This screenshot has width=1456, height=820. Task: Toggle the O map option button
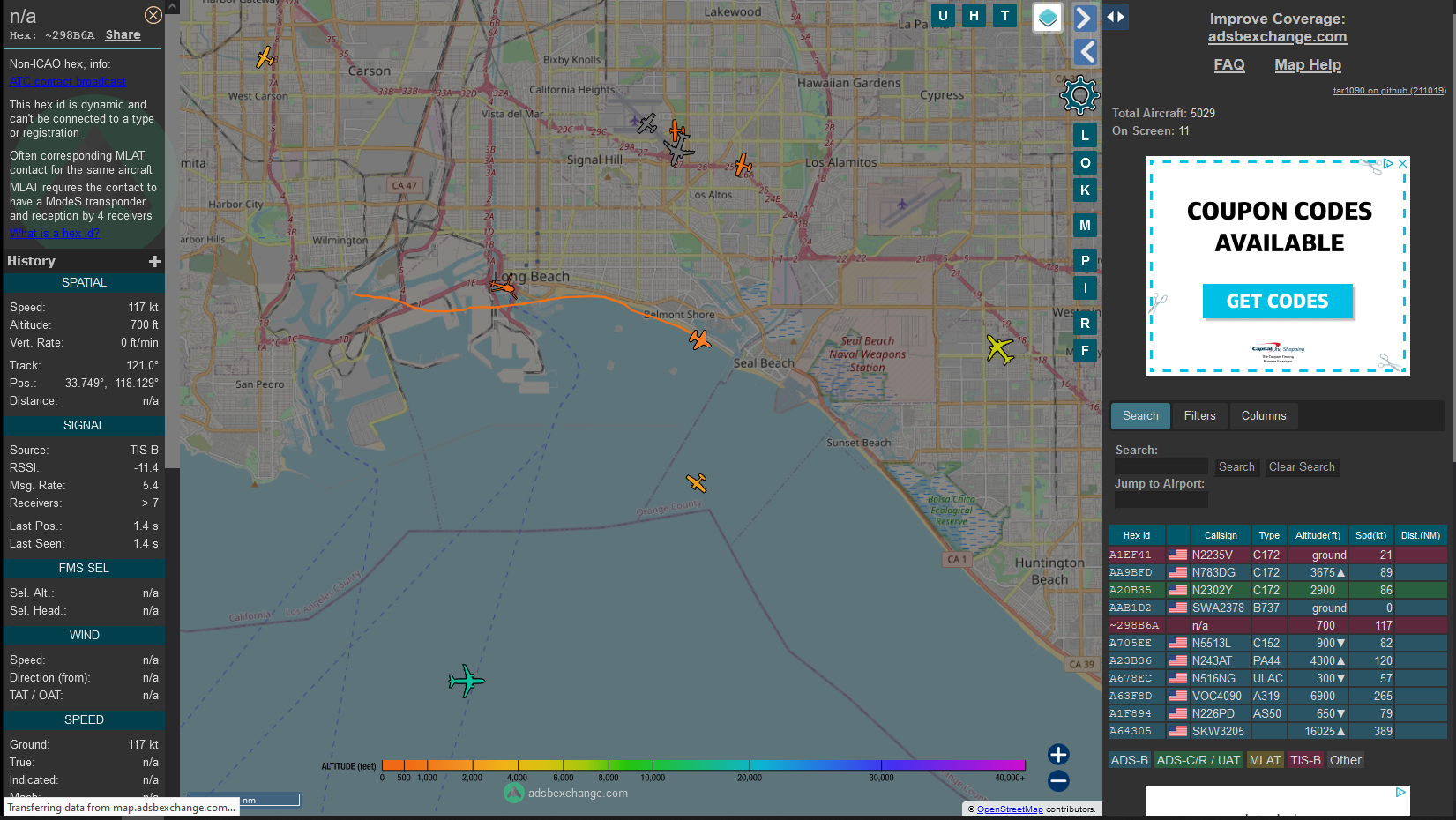[x=1085, y=163]
